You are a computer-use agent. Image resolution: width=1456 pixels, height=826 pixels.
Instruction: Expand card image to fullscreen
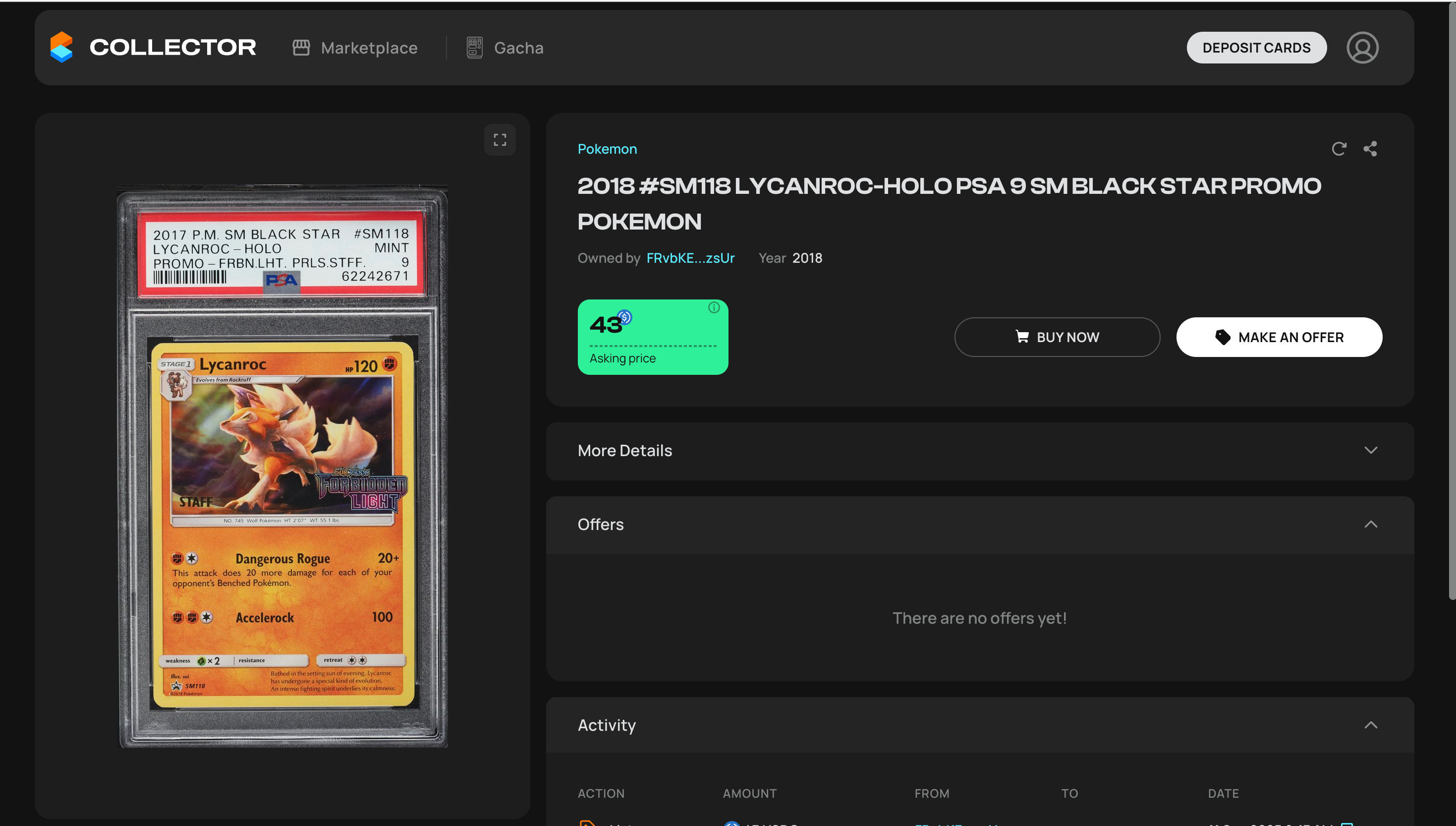click(500, 139)
